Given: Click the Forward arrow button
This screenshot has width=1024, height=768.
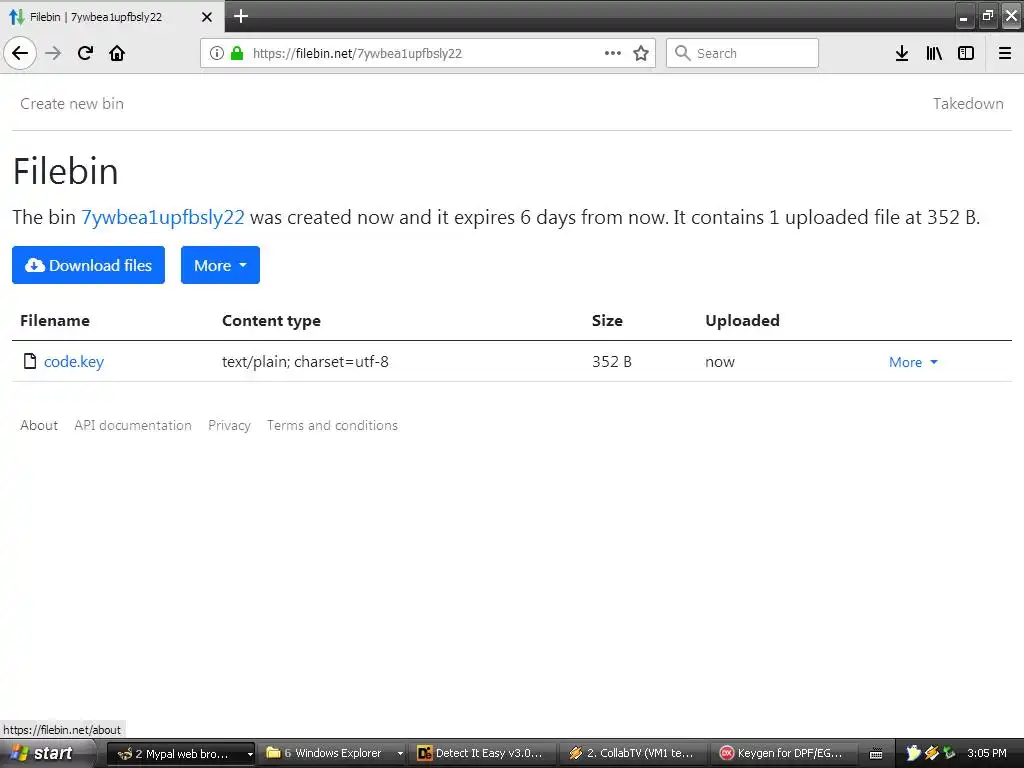Looking at the screenshot, I should coord(53,53).
